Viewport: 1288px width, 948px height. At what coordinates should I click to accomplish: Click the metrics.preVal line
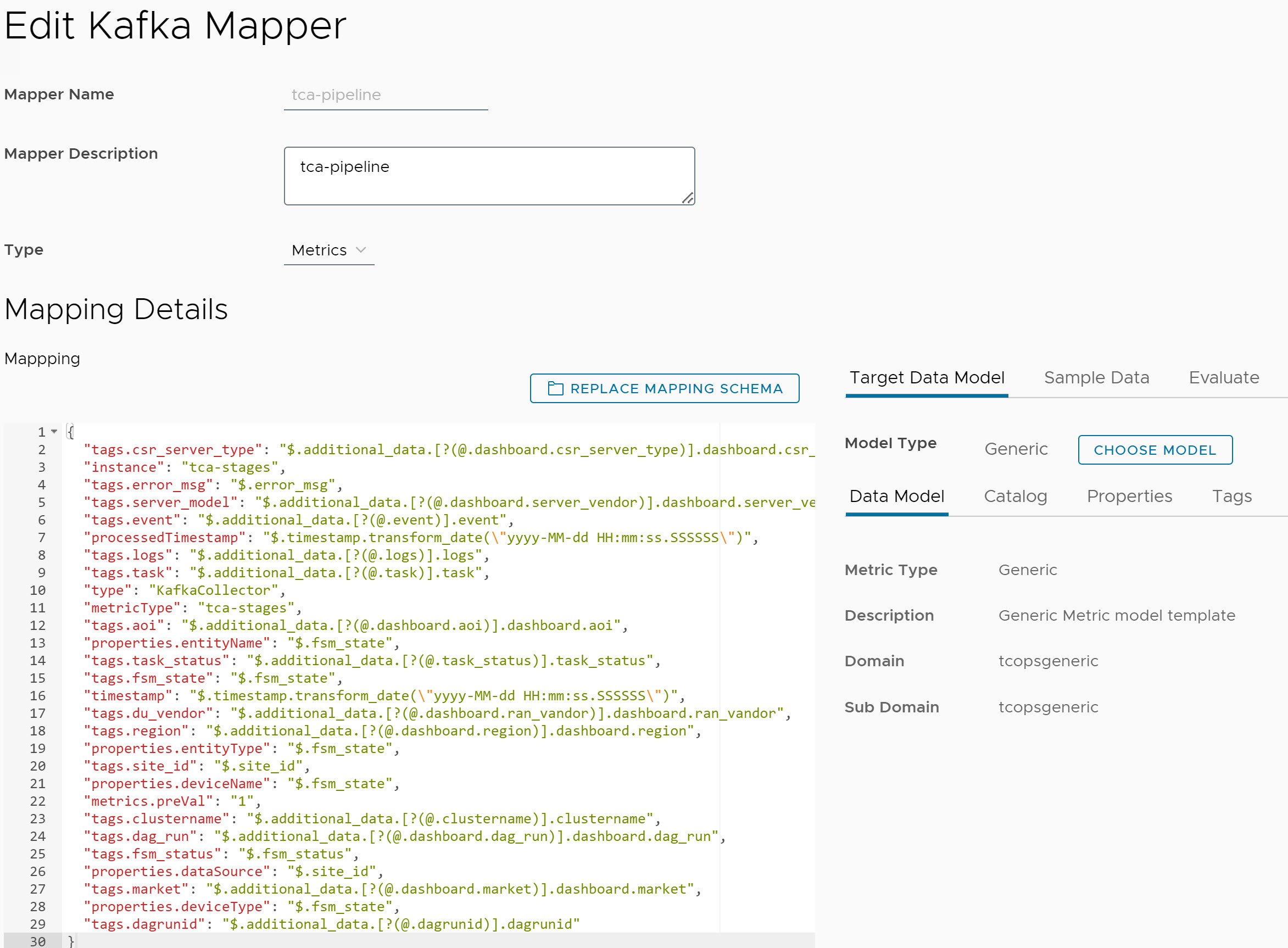tap(172, 801)
